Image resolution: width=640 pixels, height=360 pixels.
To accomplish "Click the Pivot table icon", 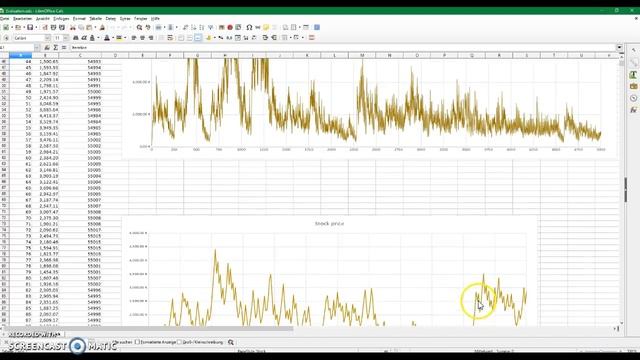I will pos(238,27).
